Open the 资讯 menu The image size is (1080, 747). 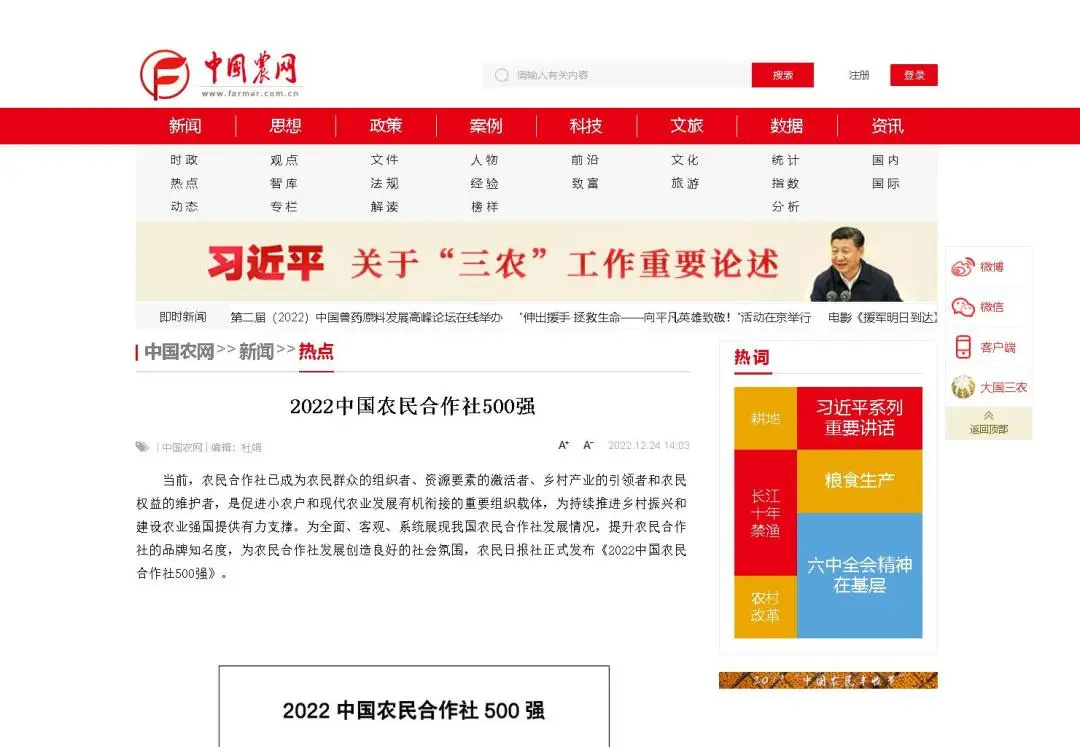pyautogui.click(x=887, y=126)
